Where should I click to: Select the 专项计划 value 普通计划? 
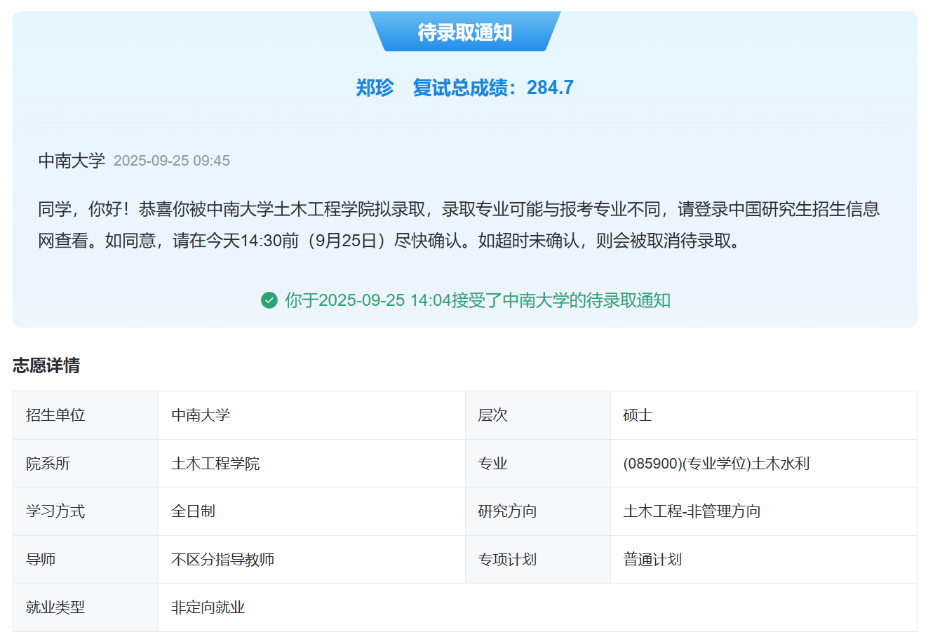pos(652,559)
